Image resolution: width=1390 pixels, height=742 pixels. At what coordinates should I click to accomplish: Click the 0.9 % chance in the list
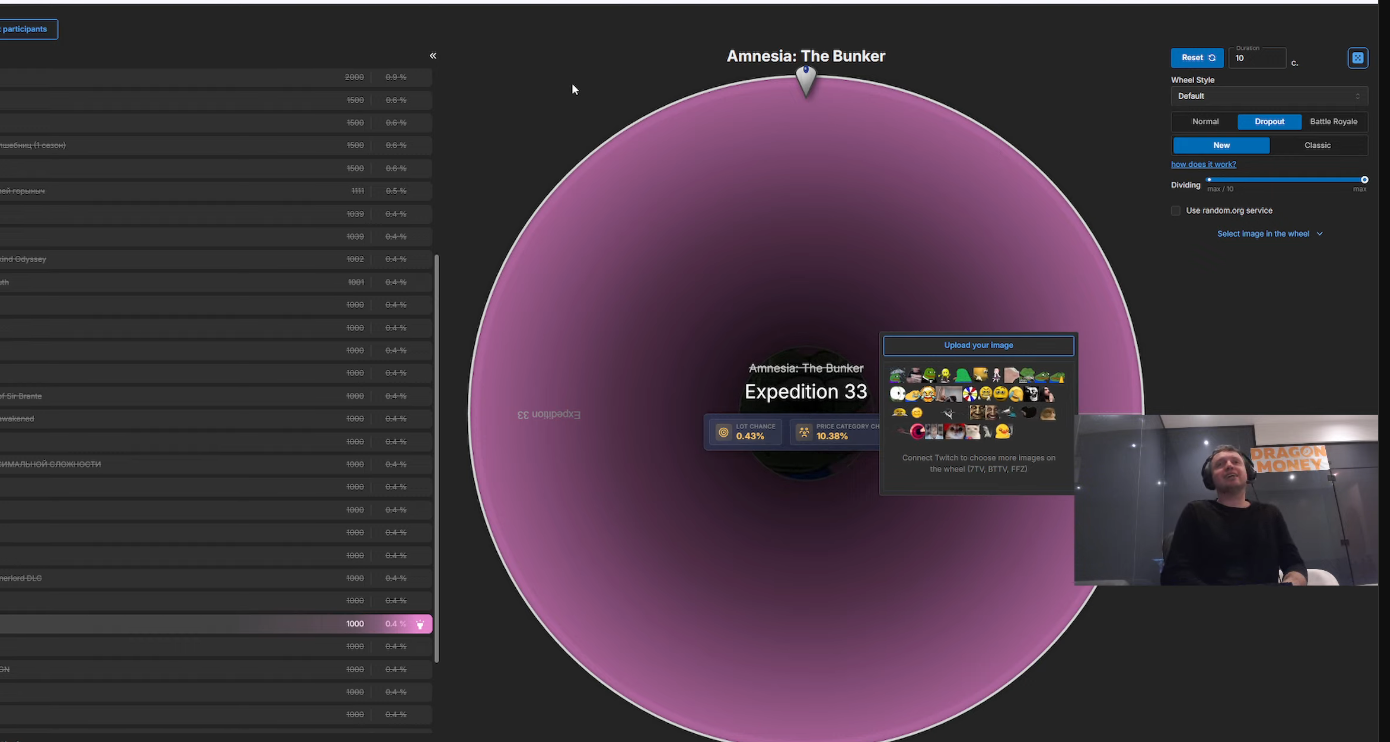[x=396, y=77]
